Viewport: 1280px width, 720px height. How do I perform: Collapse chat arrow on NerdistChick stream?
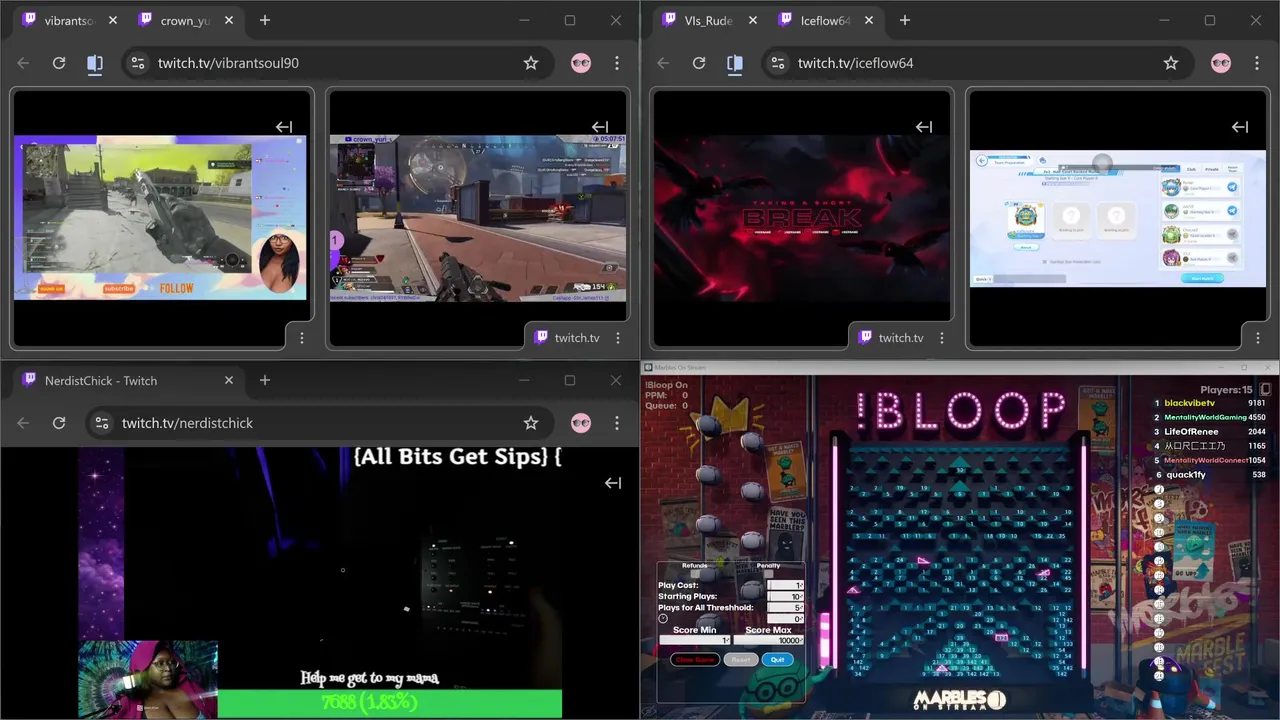(x=613, y=483)
